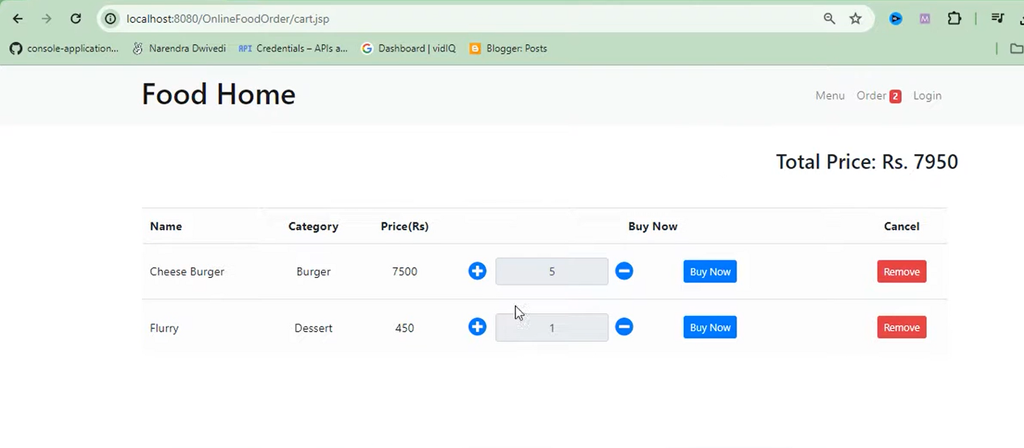The width and height of the screenshot is (1024, 448).
Task: Reload the page with refresh icon
Action: (76, 19)
